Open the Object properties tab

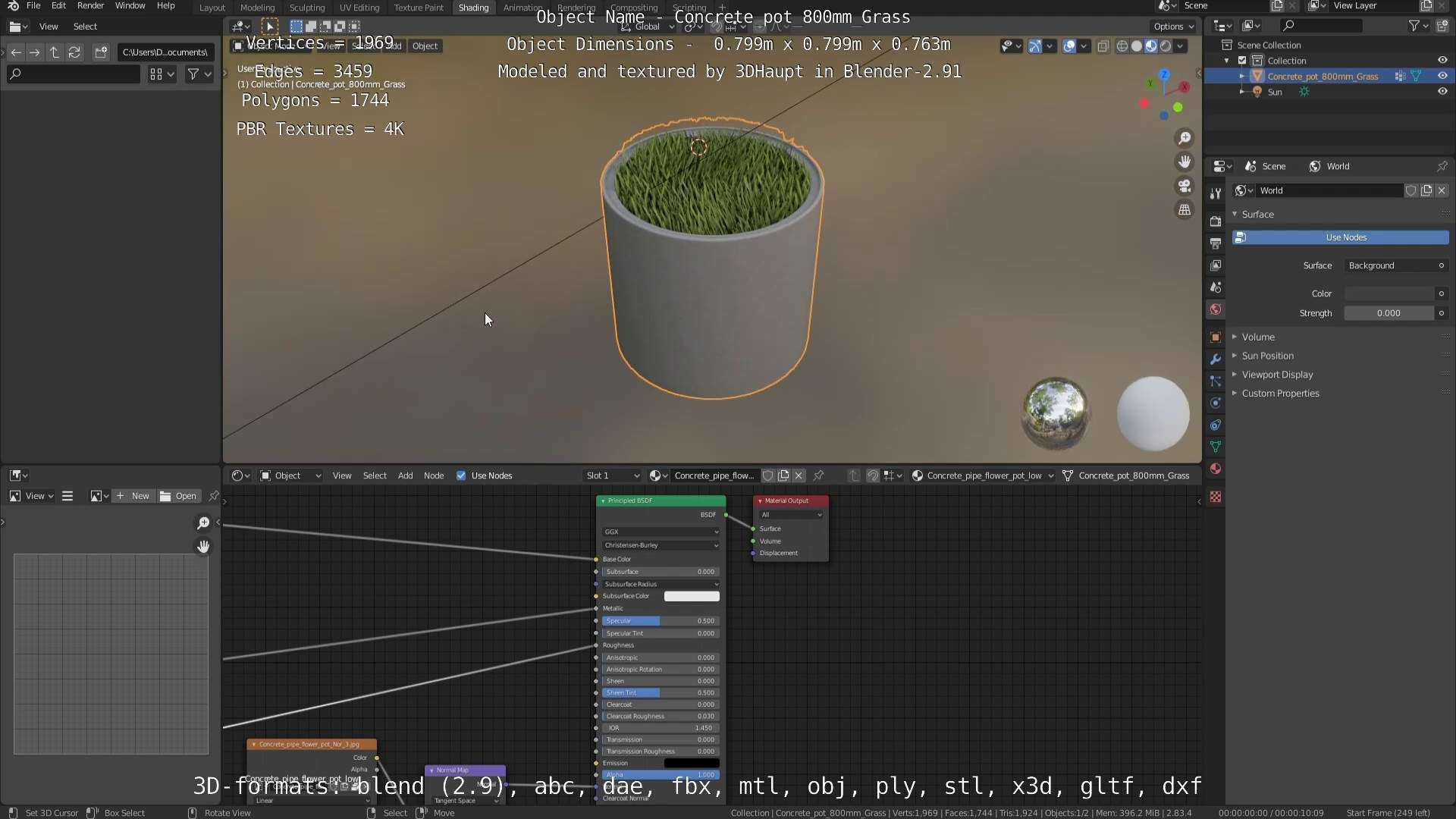tap(1216, 337)
